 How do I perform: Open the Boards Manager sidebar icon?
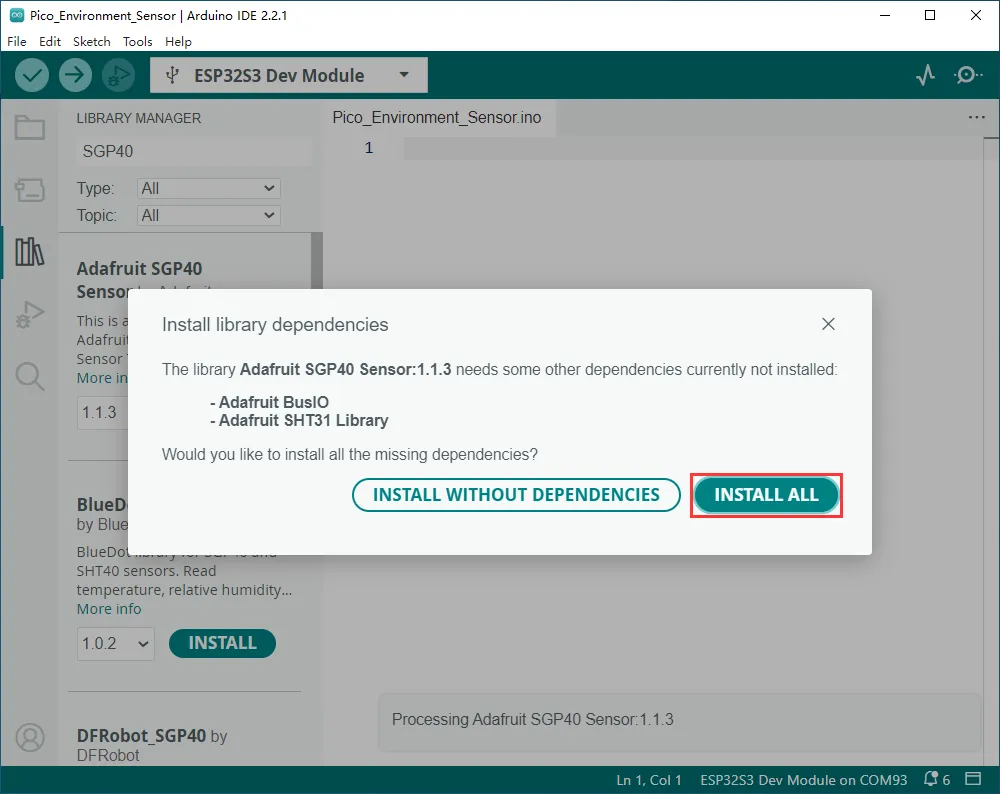point(30,189)
